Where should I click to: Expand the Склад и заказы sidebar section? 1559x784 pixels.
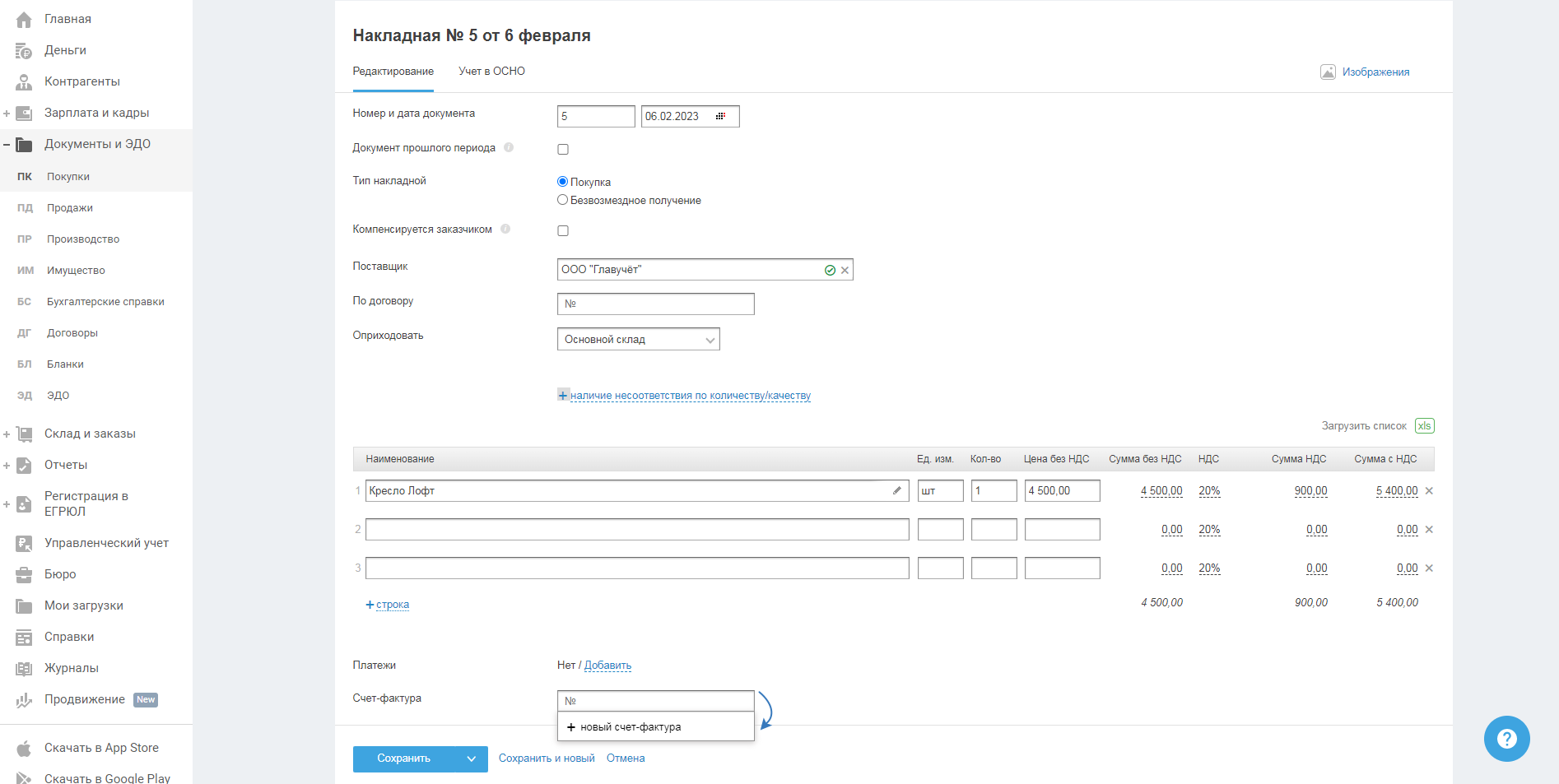click(7, 434)
